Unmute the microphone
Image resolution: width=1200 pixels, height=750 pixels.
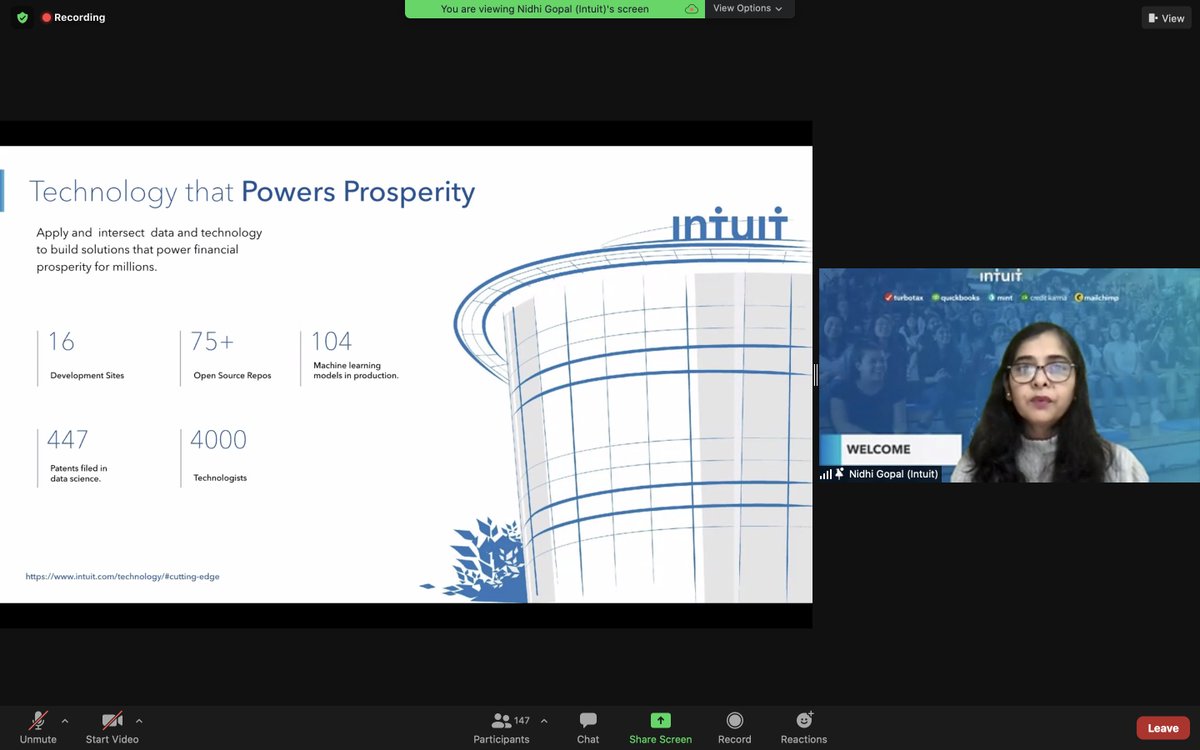[38, 727]
